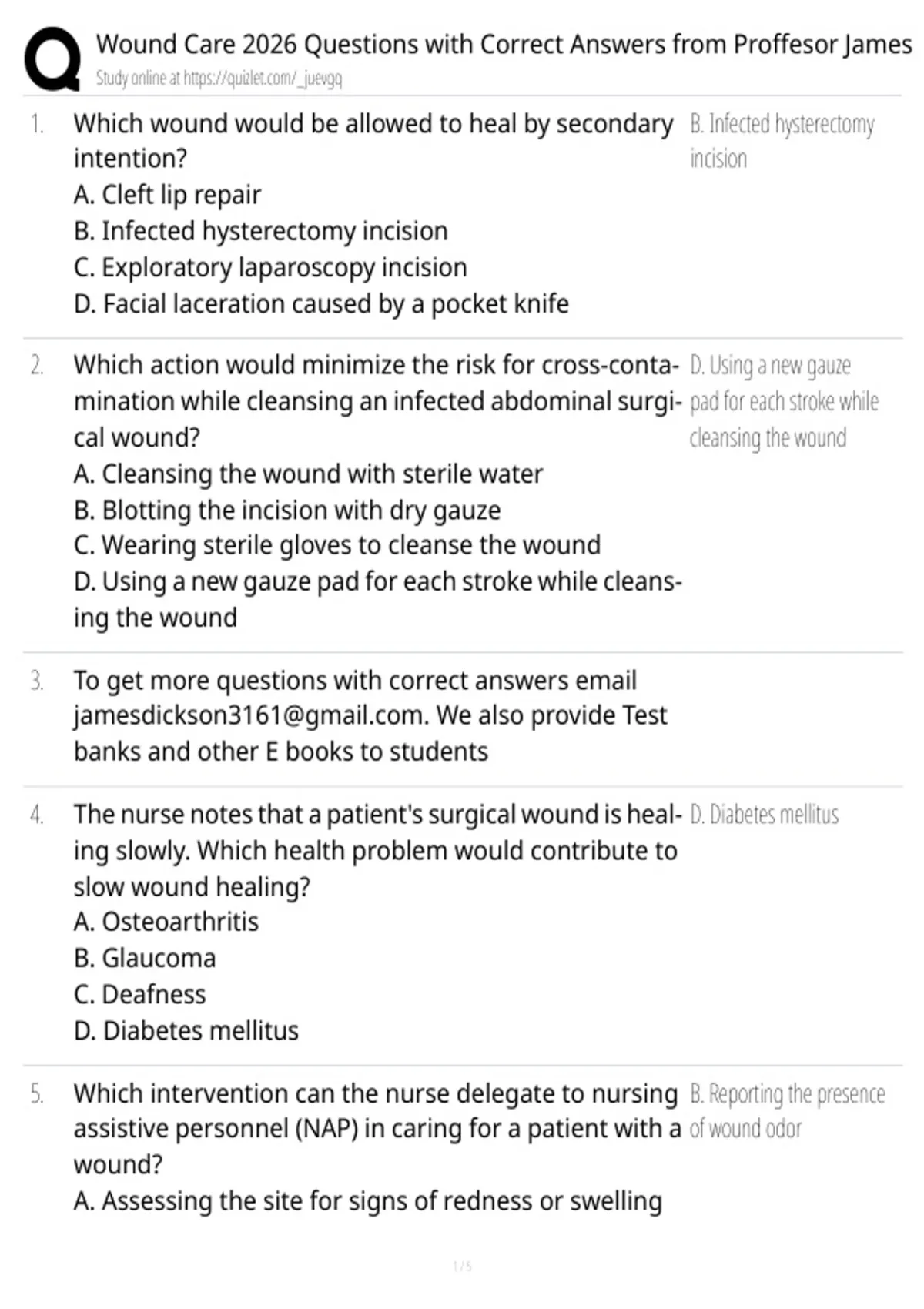Click the jamesdickson3161@gmail.com email address

(250, 715)
